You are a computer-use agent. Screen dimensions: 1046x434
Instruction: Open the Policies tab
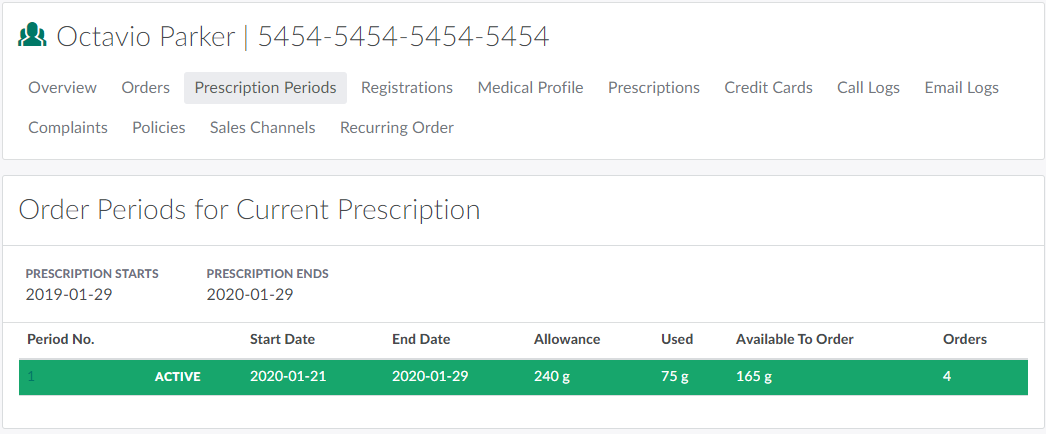pyautogui.click(x=159, y=128)
